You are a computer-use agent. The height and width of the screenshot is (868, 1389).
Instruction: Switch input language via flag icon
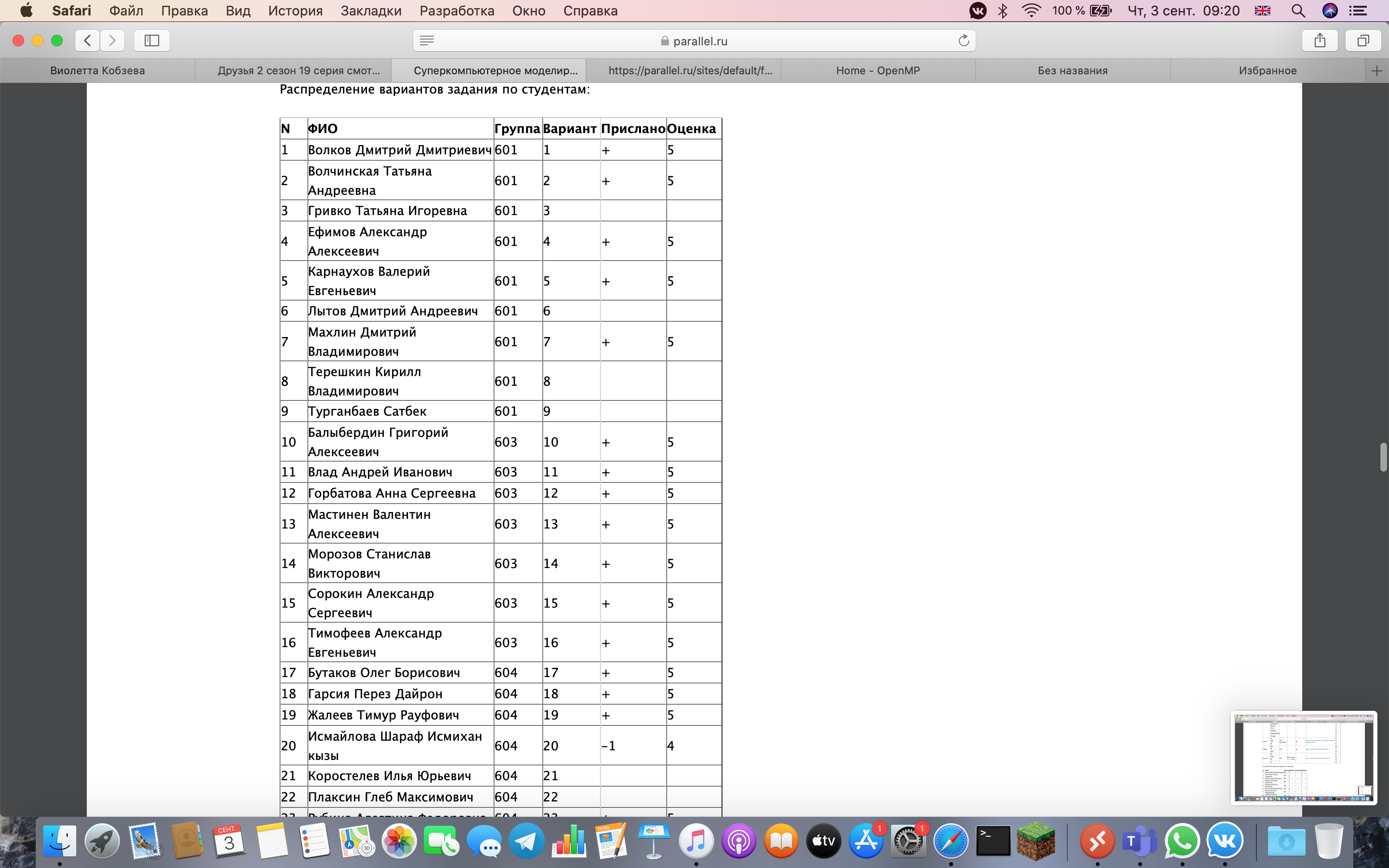[1263, 10]
